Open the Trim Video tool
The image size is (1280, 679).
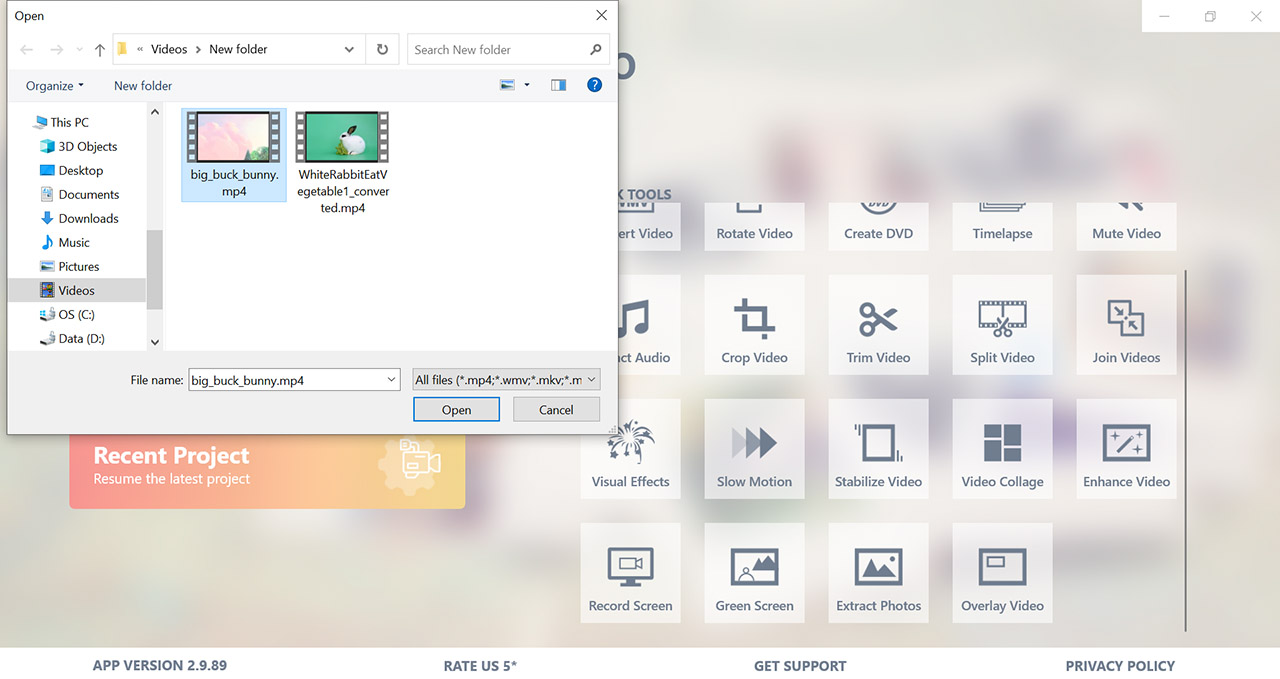pos(878,324)
